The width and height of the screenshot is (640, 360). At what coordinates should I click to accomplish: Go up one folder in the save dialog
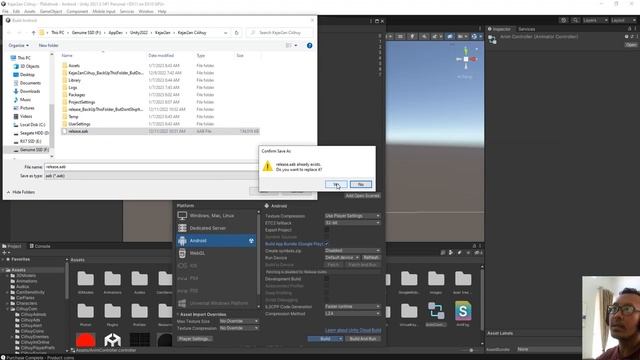click(x=33, y=33)
